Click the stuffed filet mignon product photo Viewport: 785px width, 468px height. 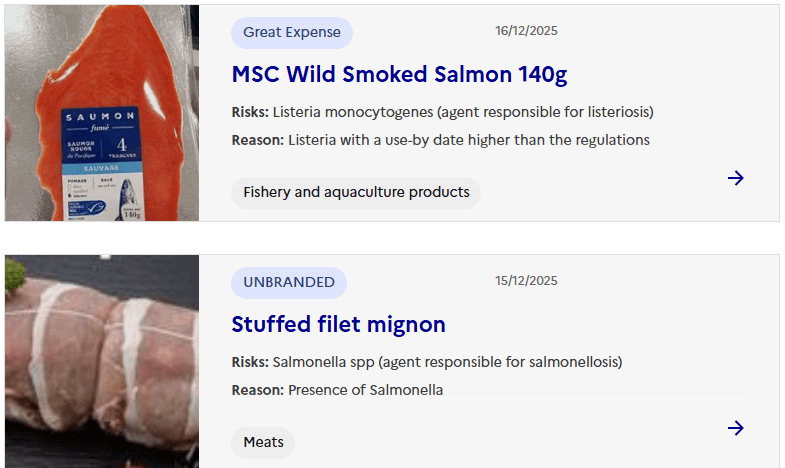pyautogui.click(x=102, y=370)
